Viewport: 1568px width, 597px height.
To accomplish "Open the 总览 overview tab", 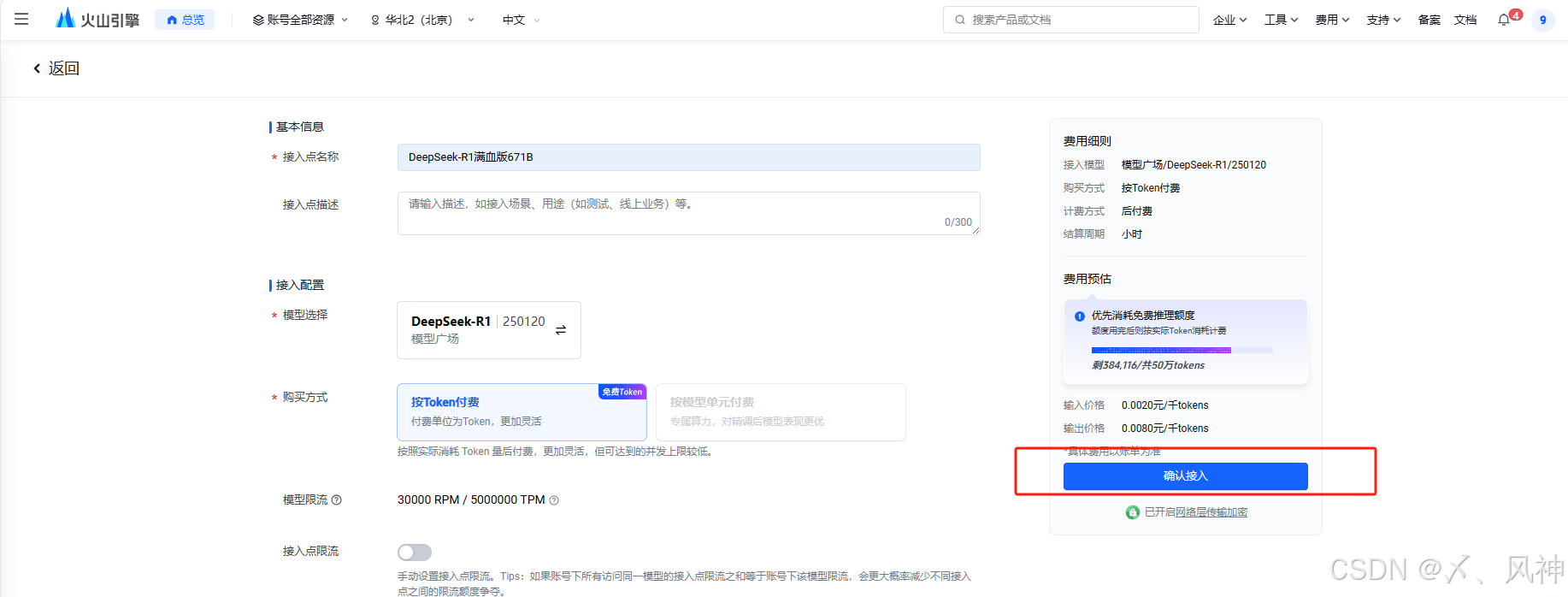I will click(185, 20).
